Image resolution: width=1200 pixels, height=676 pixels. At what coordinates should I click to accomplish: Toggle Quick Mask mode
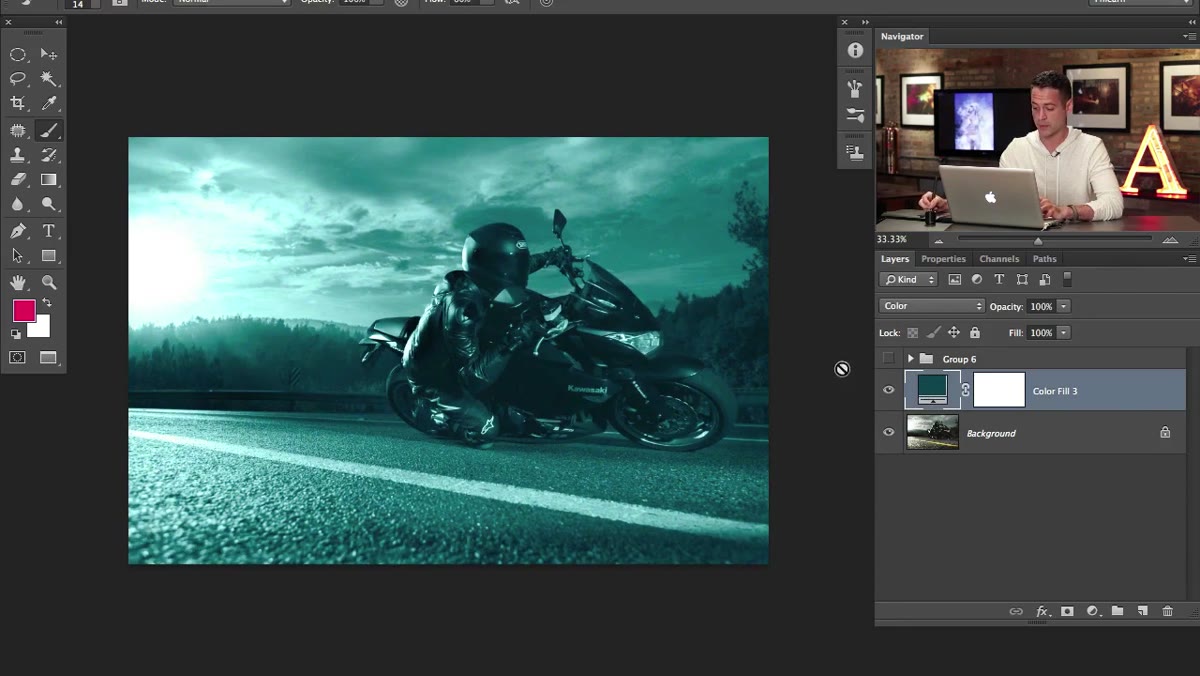[18, 357]
